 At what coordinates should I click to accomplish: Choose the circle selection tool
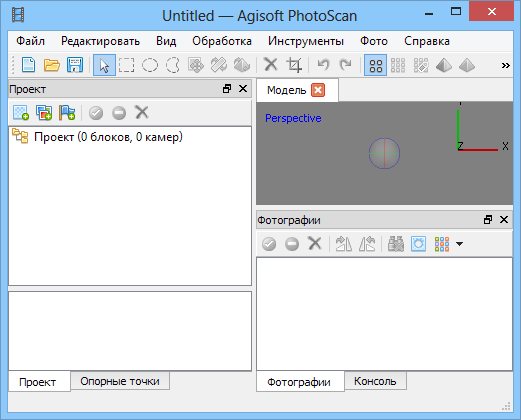pos(150,65)
